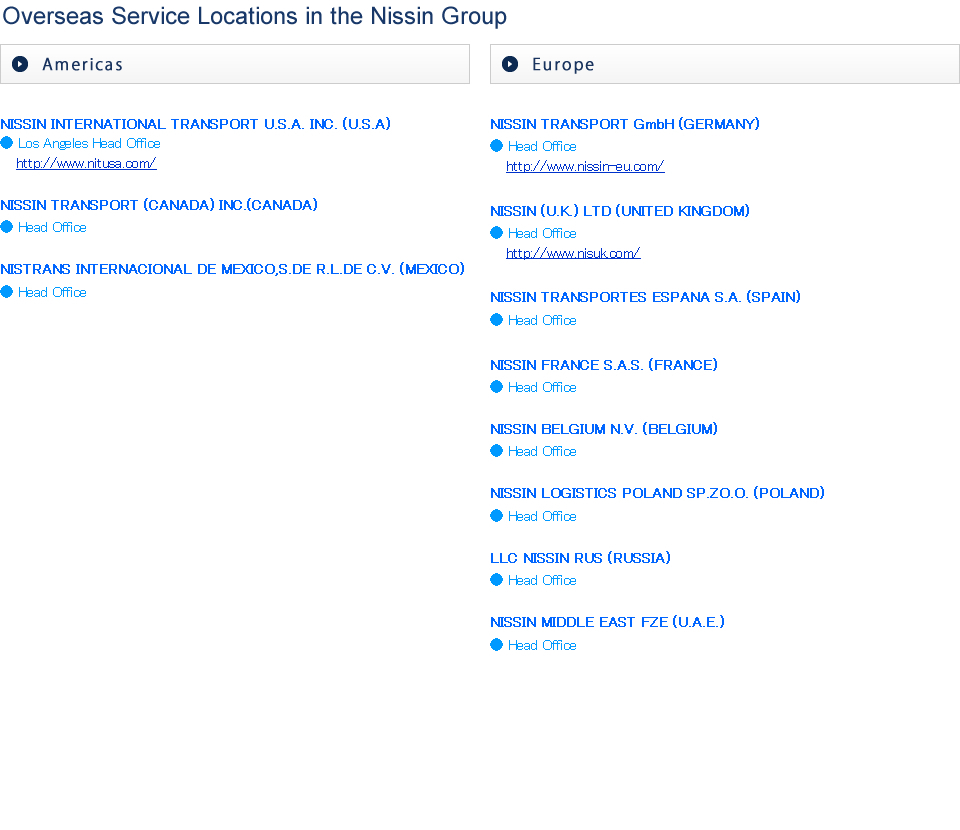This screenshot has height=830, width=960.
Task: Open NISSIN MIDDLE EAST FZE (U.A.E.) link
Action: tap(607, 622)
